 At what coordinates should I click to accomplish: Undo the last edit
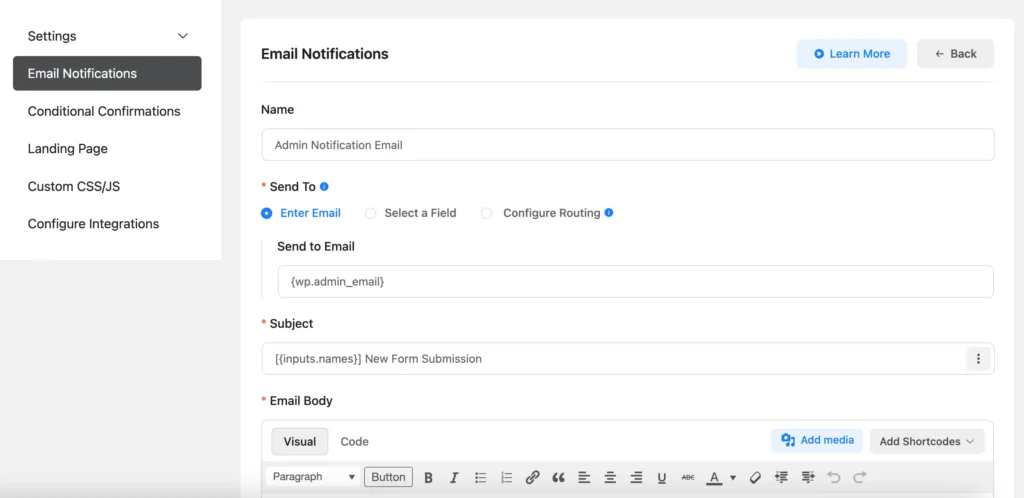834,477
